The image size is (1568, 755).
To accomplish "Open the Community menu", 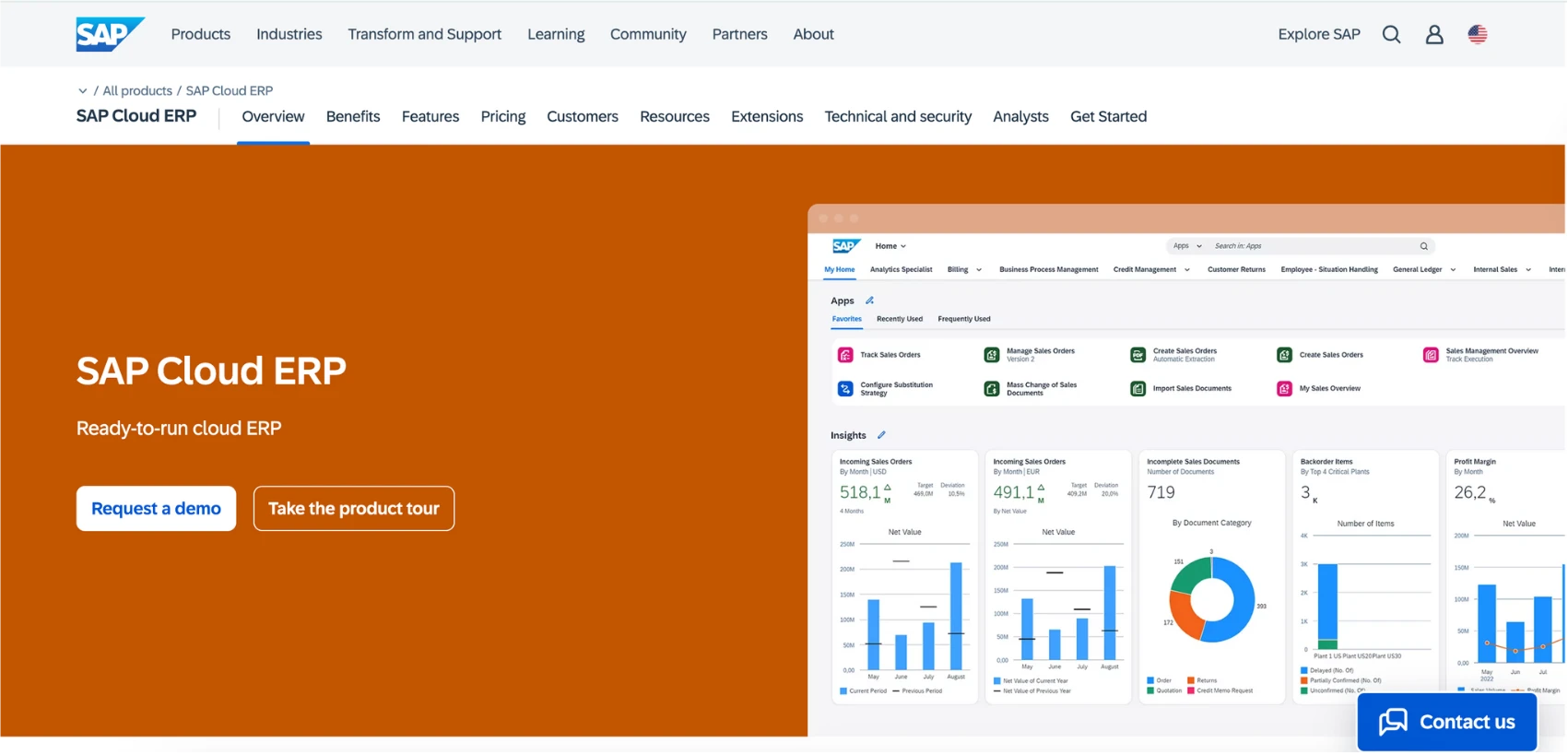I will 649,34.
